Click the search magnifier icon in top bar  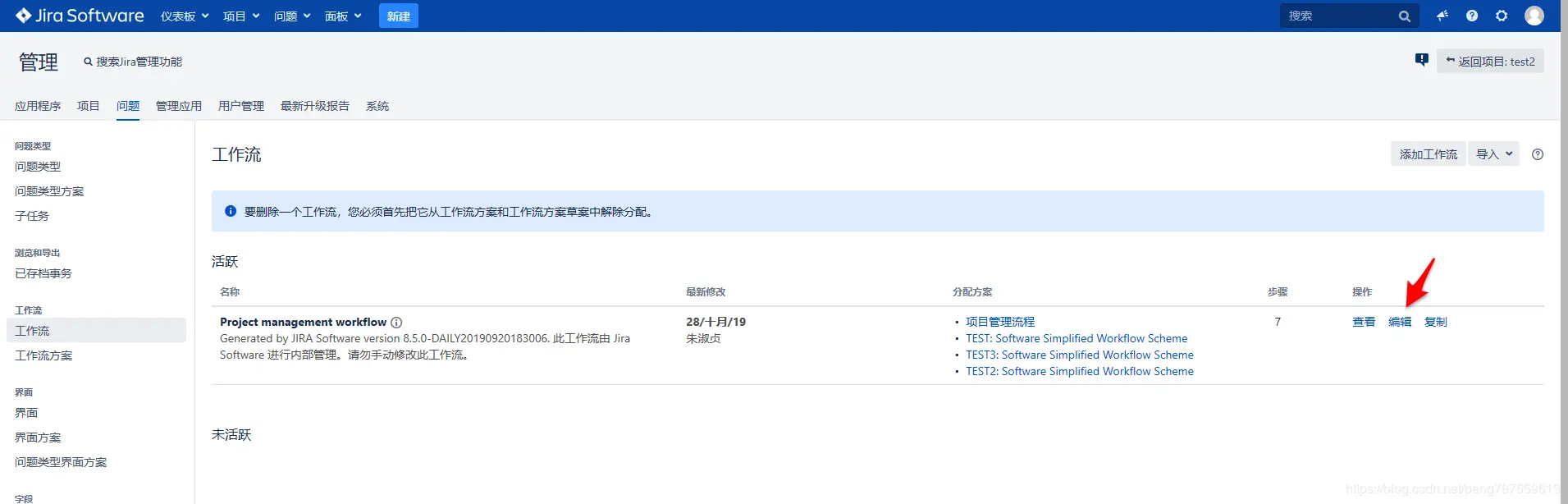[x=1405, y=16]
